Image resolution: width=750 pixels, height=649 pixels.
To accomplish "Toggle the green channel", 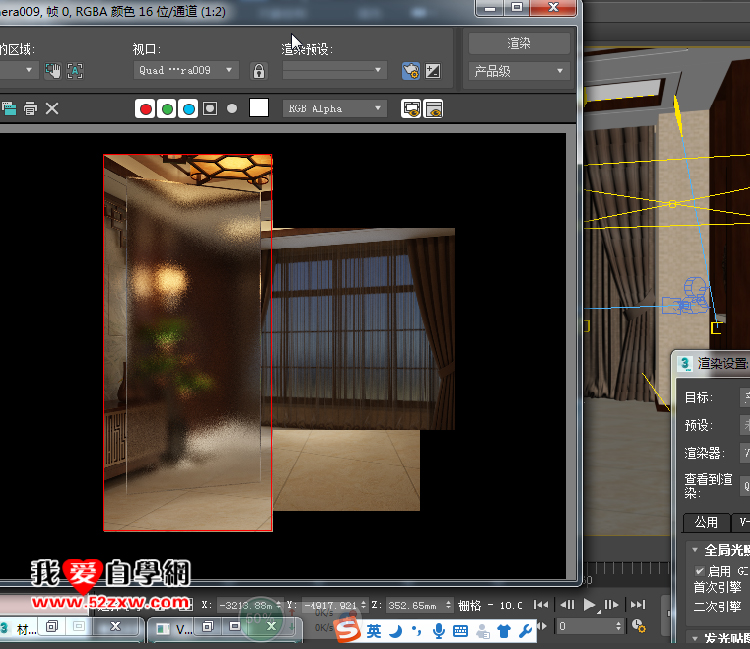I will [x=167, y=109].
